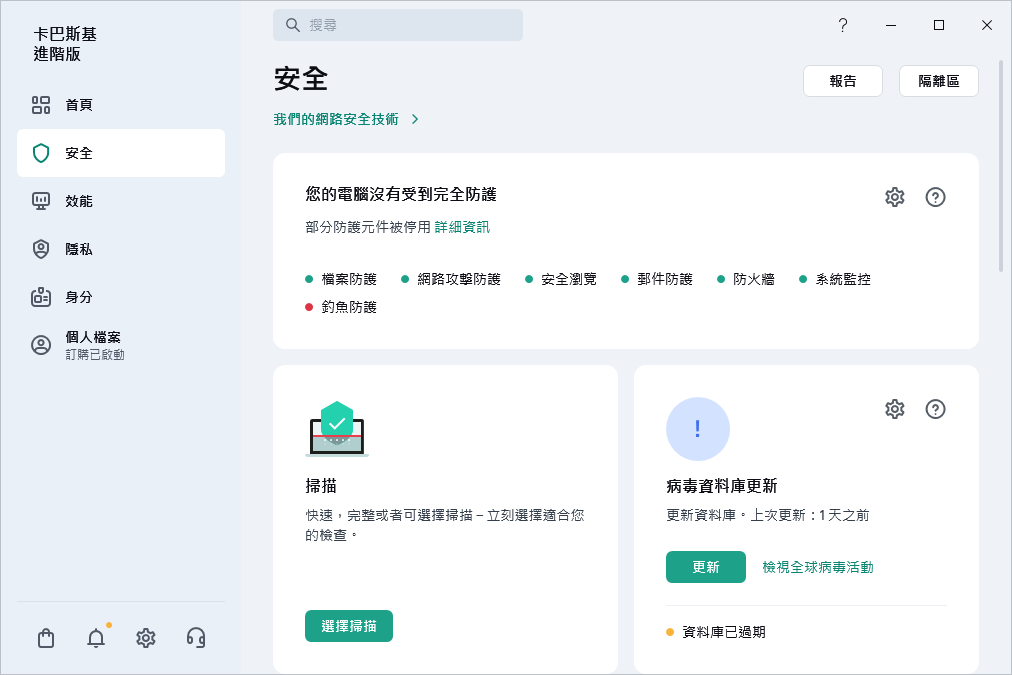1012x675 pixels.
Task: Open virus database update settings gear
Action: coord(894,409)
